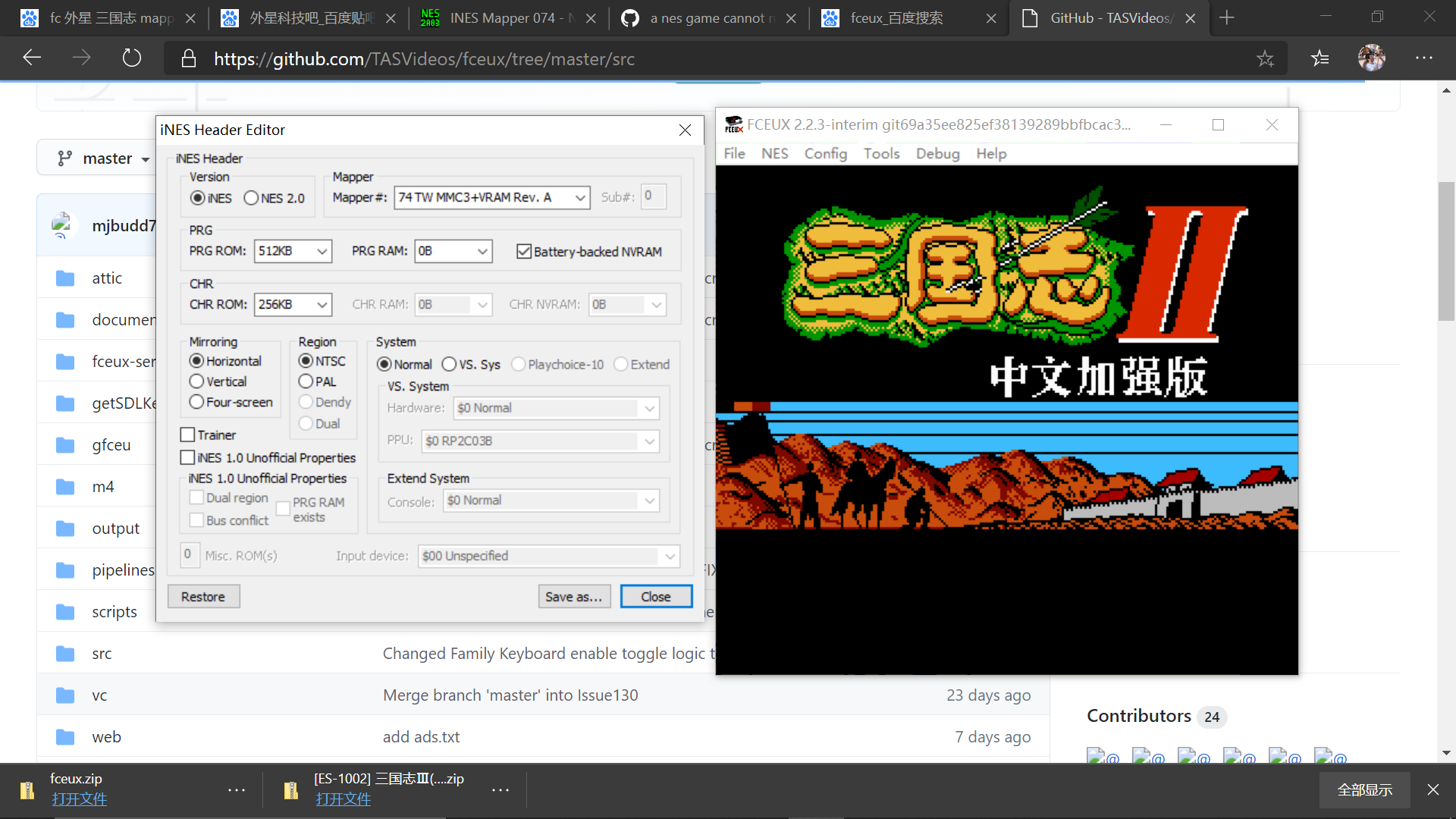
Task: Click 打开文件 link for fceux.zip
Action: click(x=80, y=799)
